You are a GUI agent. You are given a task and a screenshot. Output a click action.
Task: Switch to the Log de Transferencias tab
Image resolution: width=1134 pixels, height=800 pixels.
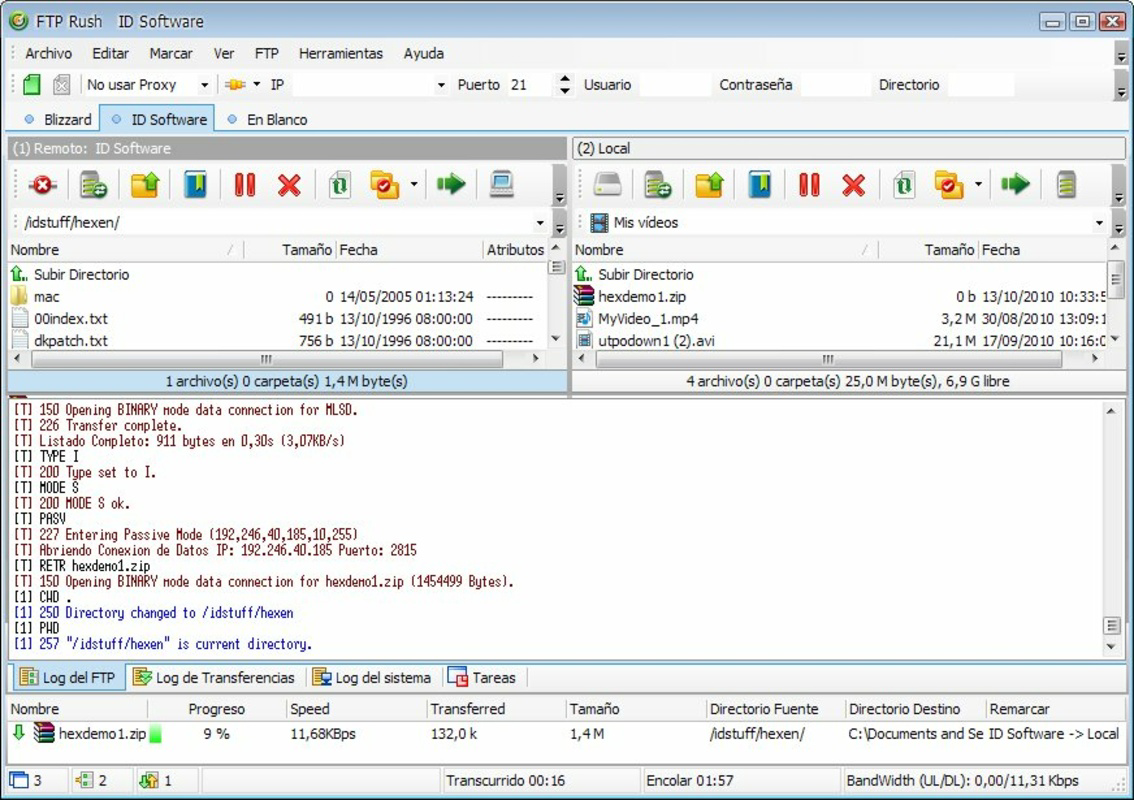tap(213, 677)
